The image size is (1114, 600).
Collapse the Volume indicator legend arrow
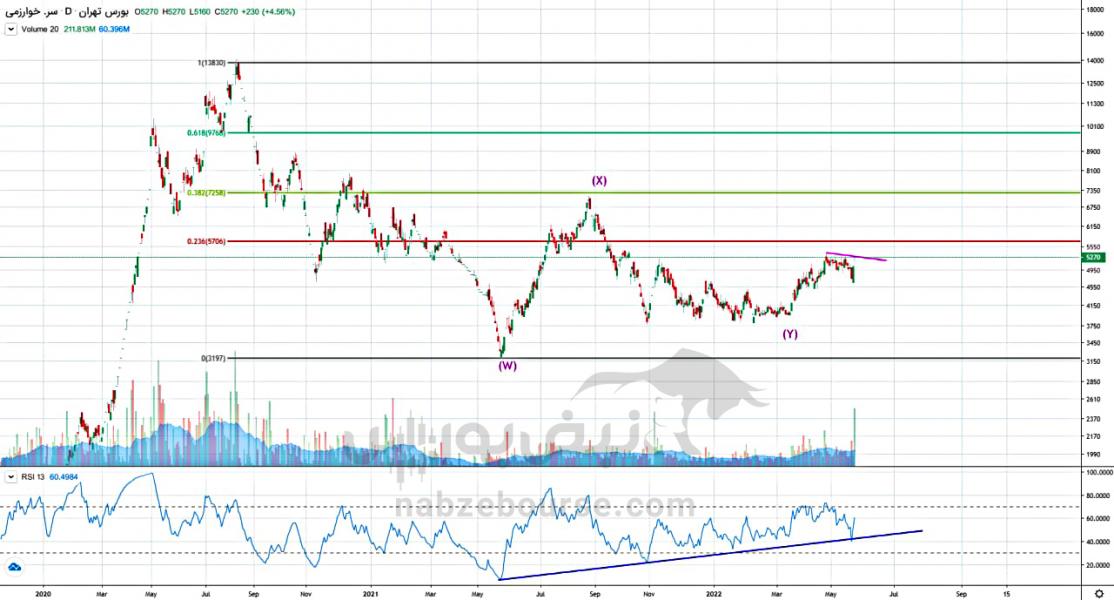coord(9,29)
